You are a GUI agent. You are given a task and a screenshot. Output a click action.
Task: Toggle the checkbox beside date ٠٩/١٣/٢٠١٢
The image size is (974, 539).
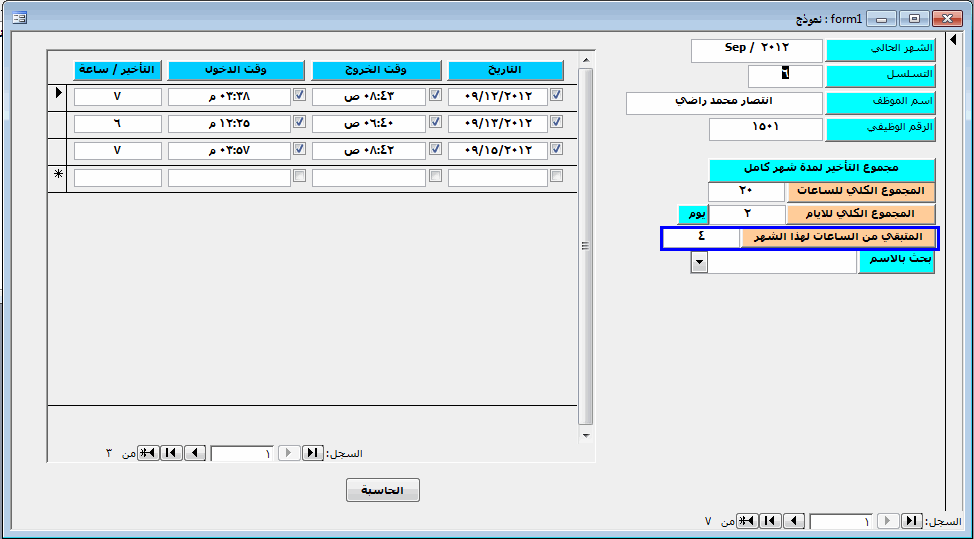[557, 121]
